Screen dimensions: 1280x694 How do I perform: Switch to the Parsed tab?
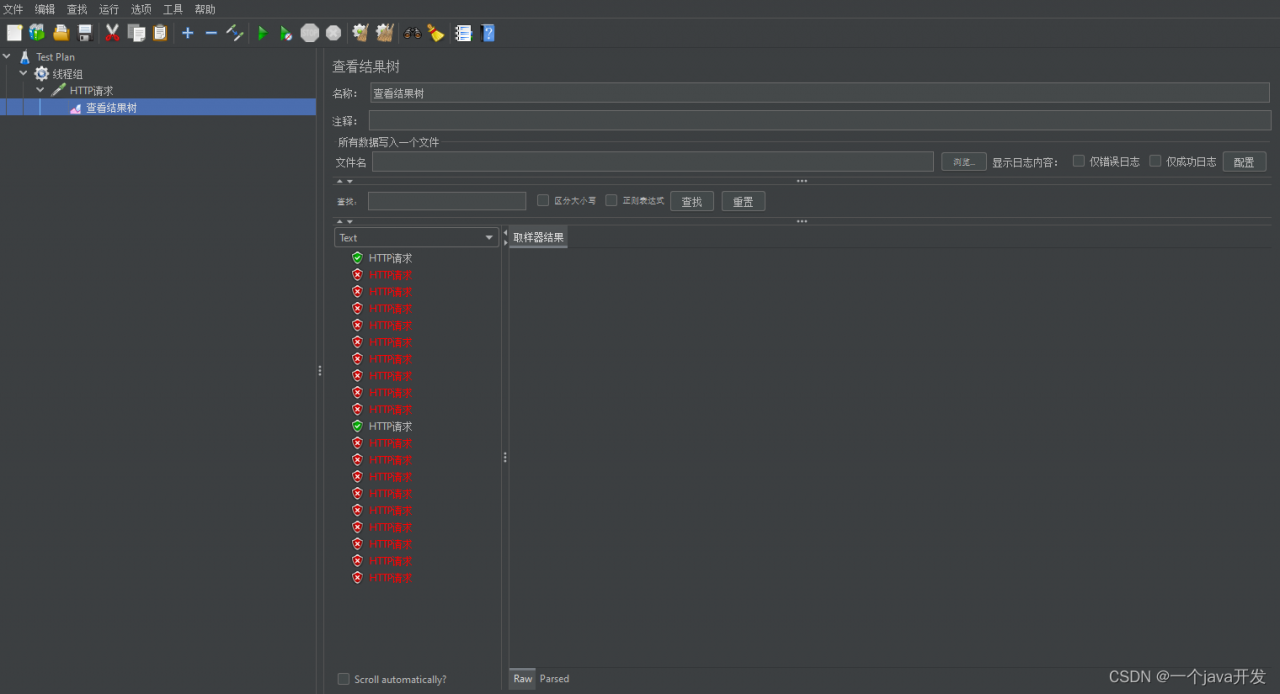[x=554, y=679]
